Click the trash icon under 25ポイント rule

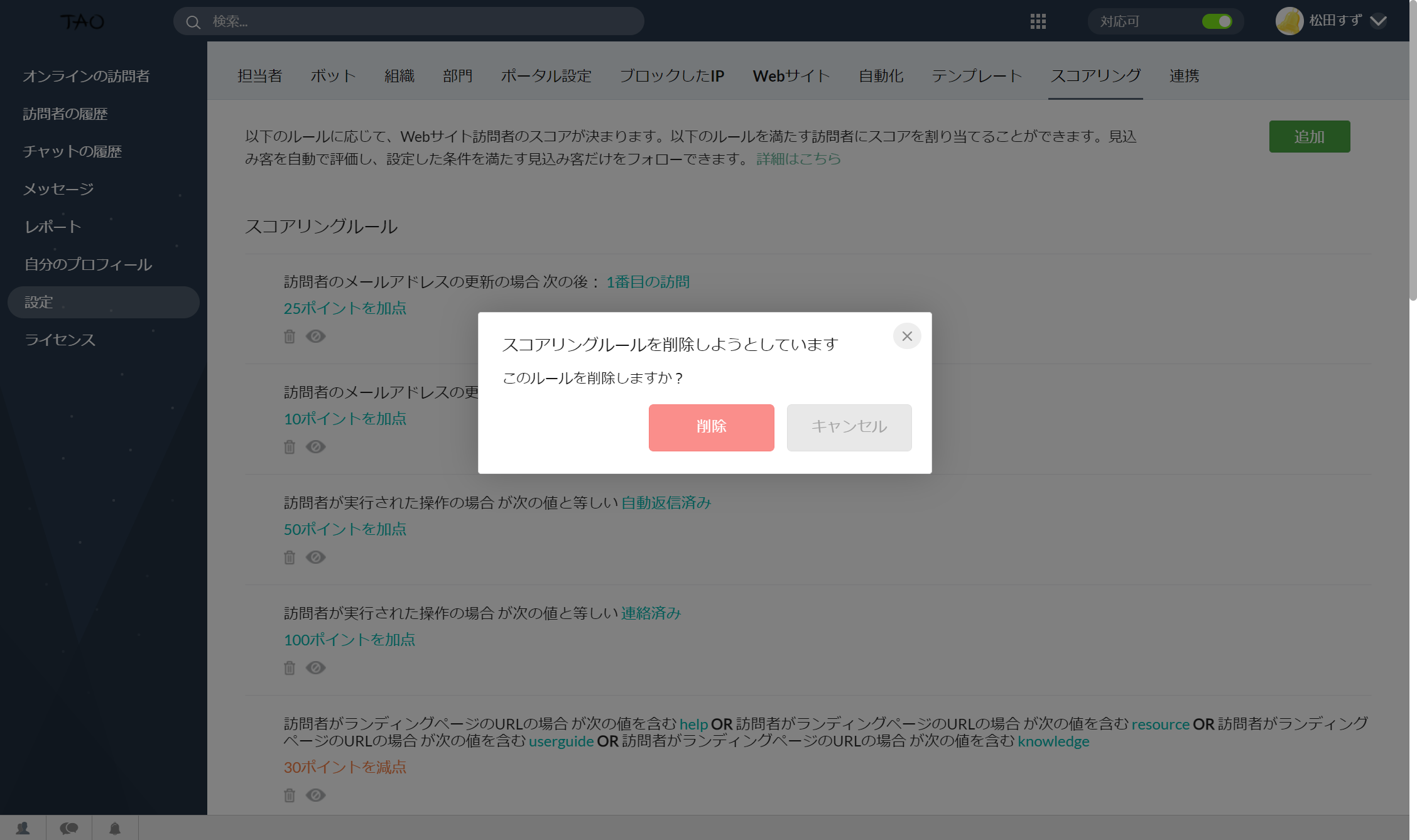point(289,337)
